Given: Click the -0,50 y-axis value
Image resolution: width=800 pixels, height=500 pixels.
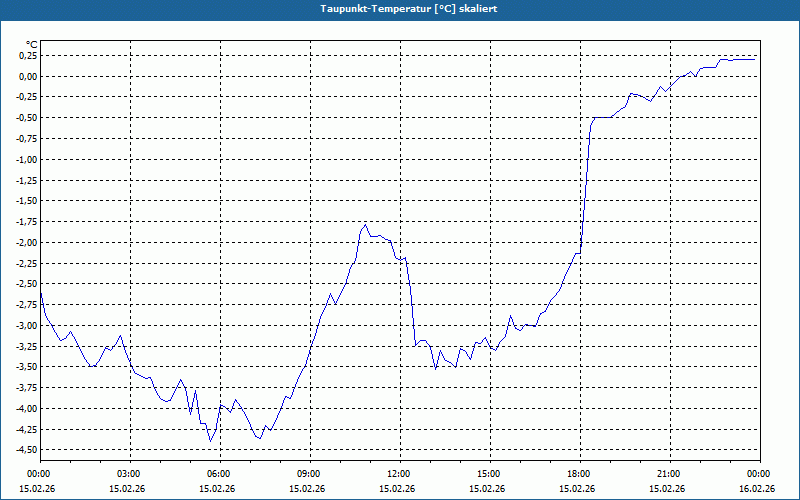Looking at the screenshot, I should point(27,118).
